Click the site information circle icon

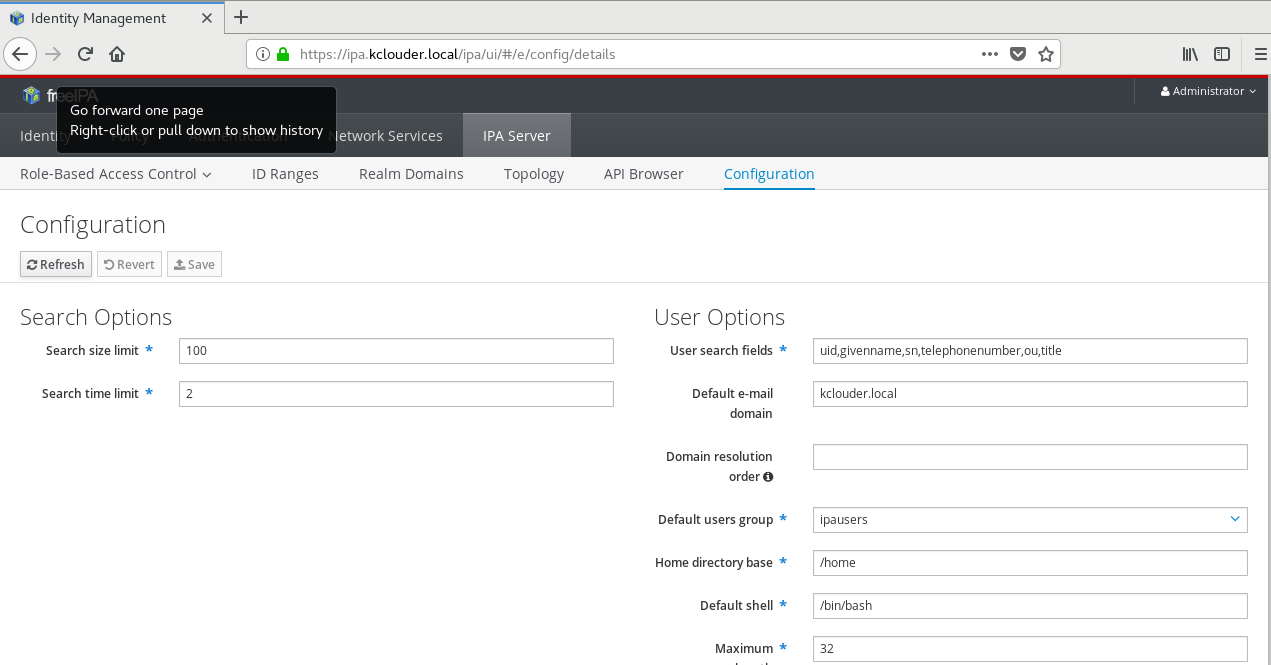263,54
